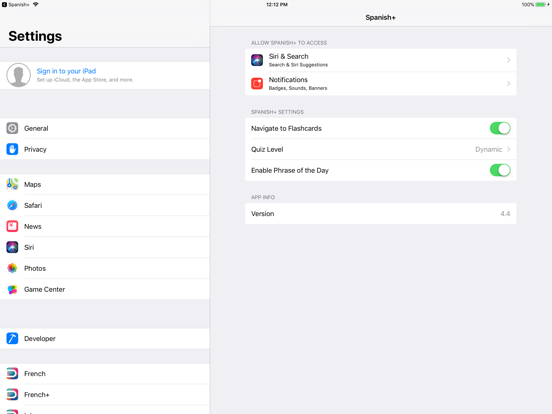The height and width of the screenshot is (414, 552).
Task: Click Sign in to your iPad link
Action: coord(66,71)
